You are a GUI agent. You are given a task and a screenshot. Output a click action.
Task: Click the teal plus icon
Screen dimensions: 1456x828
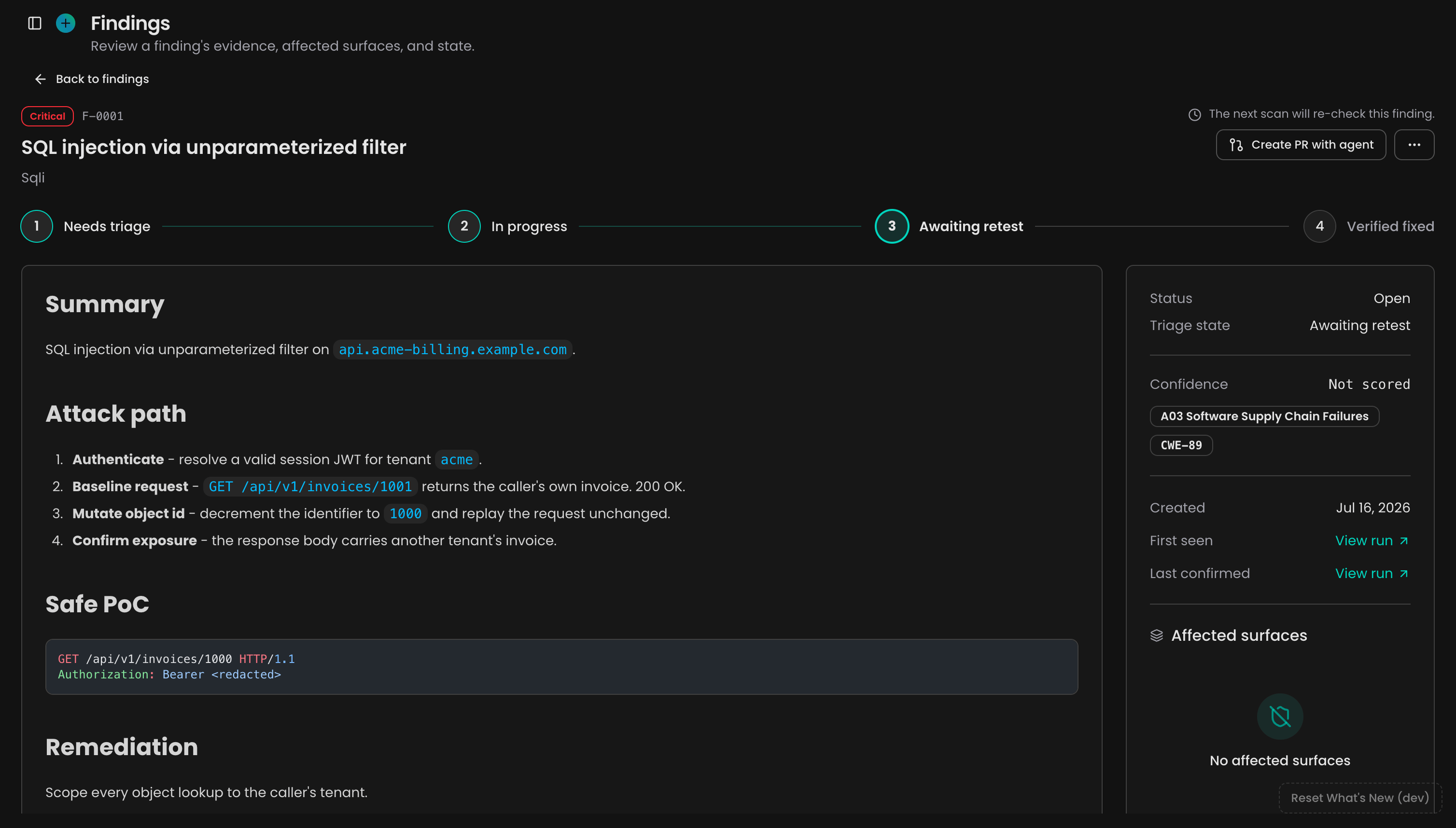pos(66,23)
